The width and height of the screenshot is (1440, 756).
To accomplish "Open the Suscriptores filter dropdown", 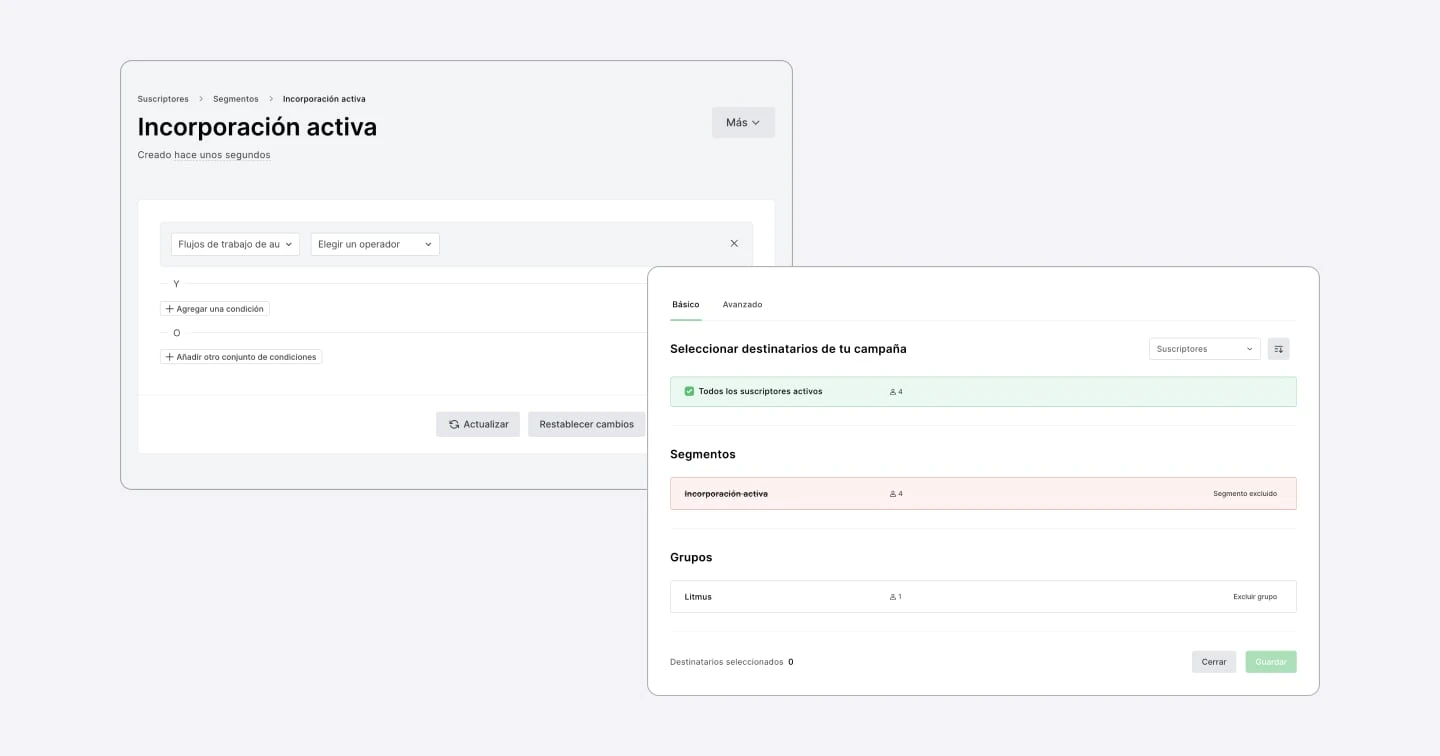I will [x=1204, y=349].
